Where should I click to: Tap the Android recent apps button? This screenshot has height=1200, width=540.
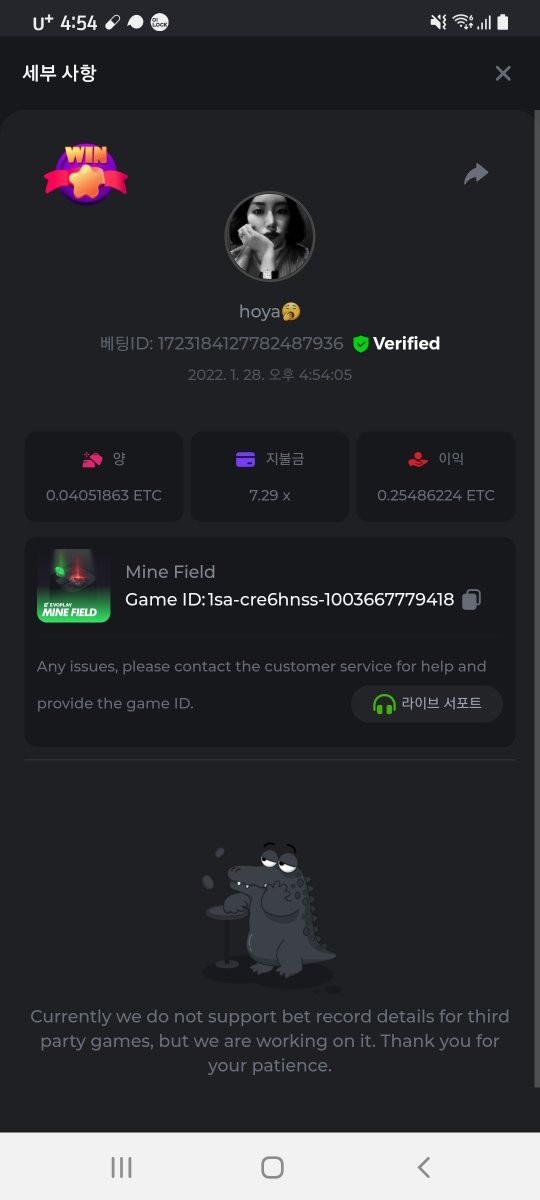(x=122, y=1167)
